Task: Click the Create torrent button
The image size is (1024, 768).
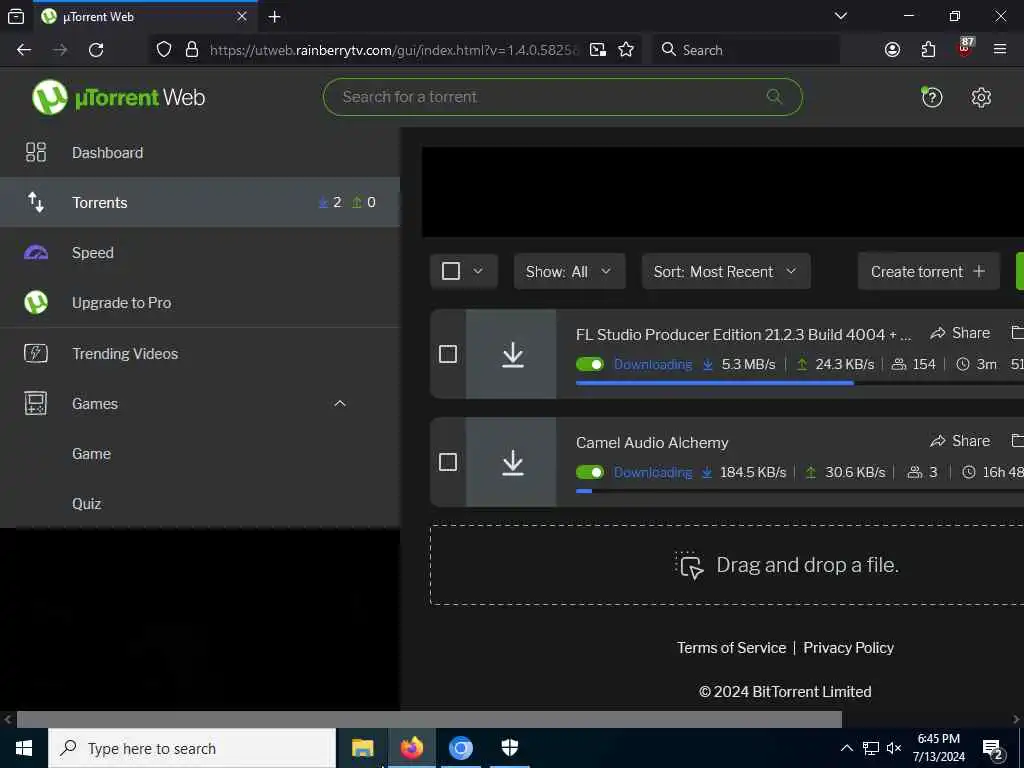Action: pyautogui.click(x=928, y=271)
